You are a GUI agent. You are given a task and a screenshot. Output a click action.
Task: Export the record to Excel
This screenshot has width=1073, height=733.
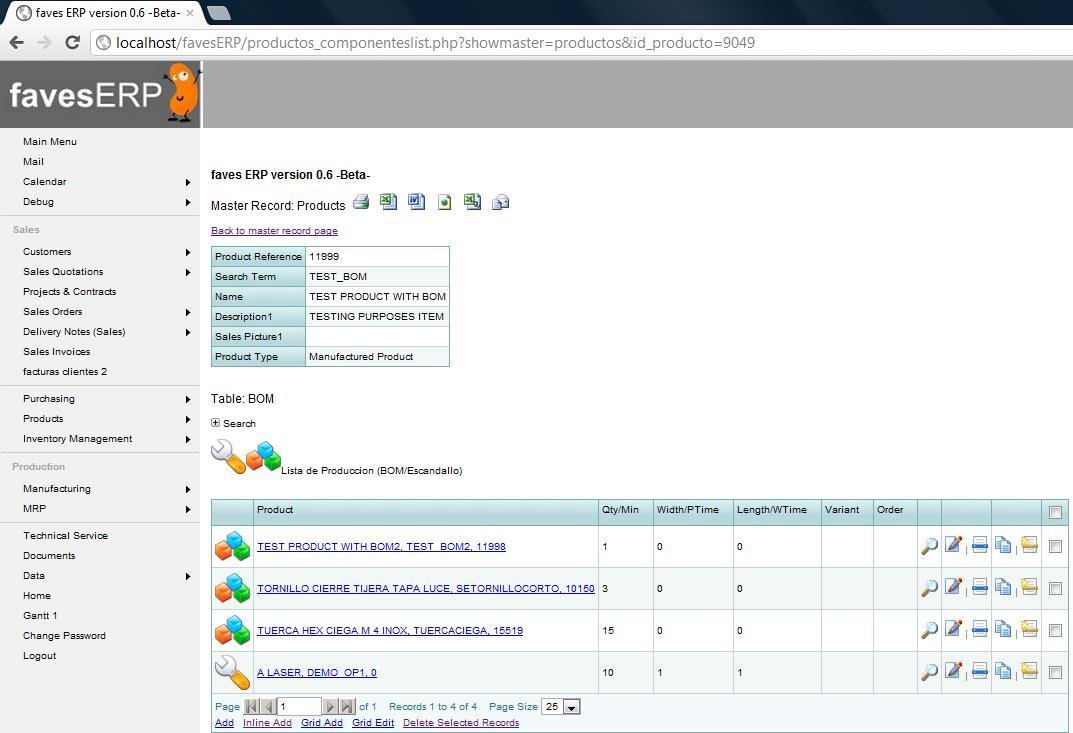click(388, 201)
